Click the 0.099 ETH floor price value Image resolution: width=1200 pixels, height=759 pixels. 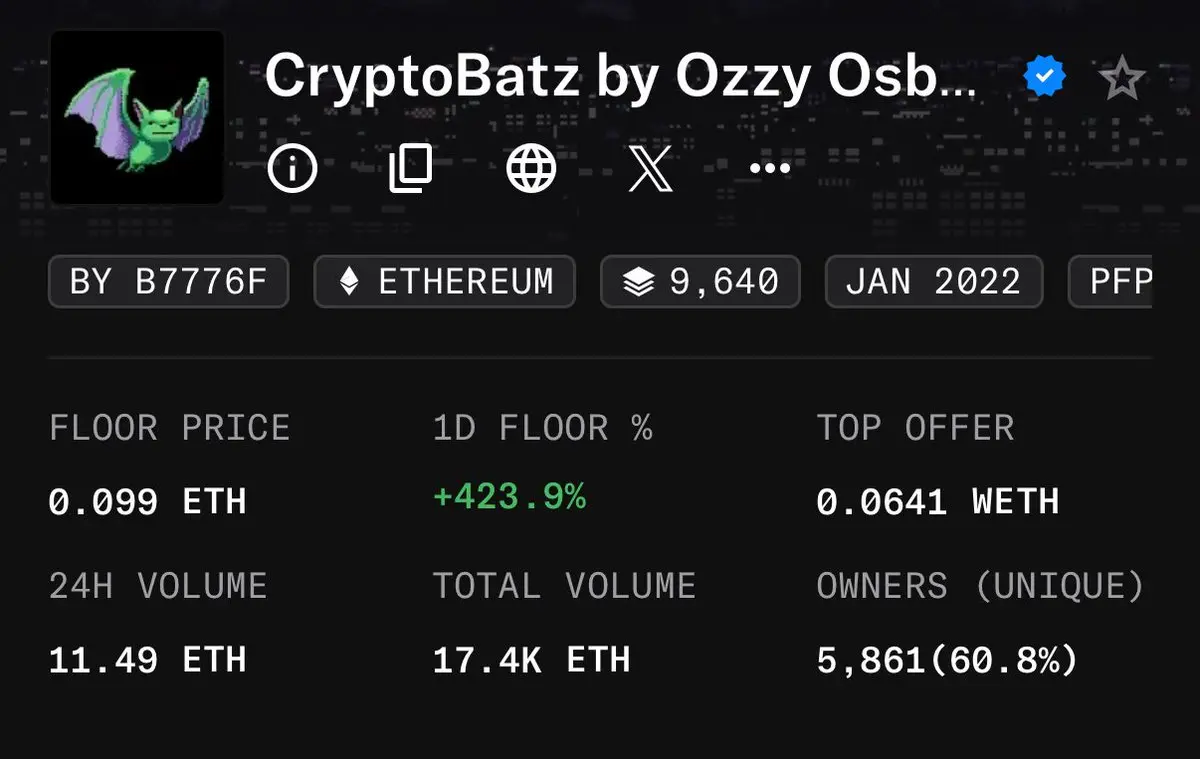pos(147,501)
